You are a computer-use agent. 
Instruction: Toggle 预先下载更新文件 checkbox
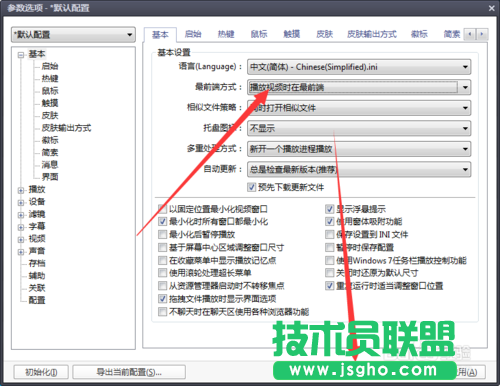click(x=251, y=187)
